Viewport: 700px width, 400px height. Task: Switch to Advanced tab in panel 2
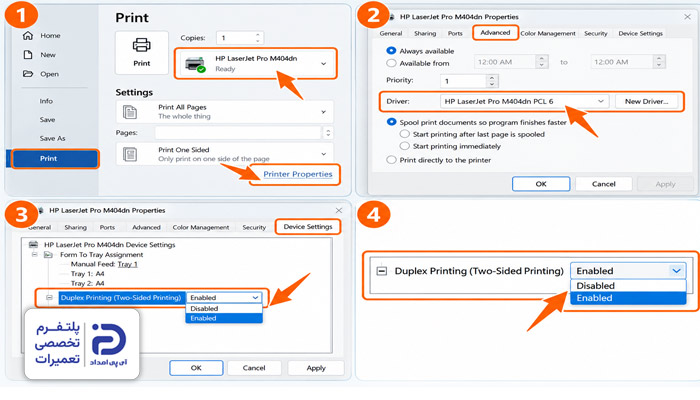[495, 33]
